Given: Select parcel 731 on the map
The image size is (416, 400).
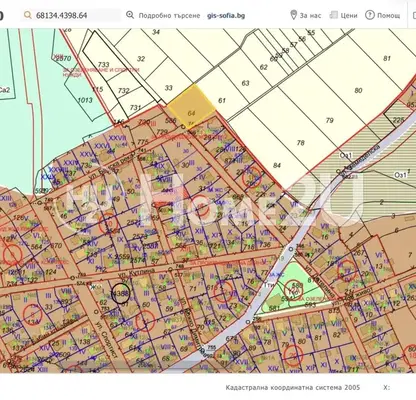Looking at the screenshot, I should click(135, 107).
